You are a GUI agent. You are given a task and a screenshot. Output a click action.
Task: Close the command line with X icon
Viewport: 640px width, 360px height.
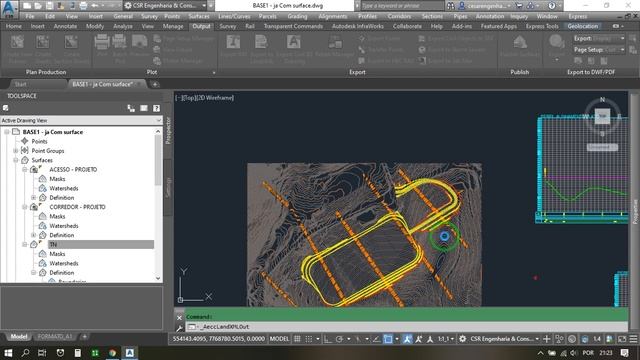click(x=179, y=317)
